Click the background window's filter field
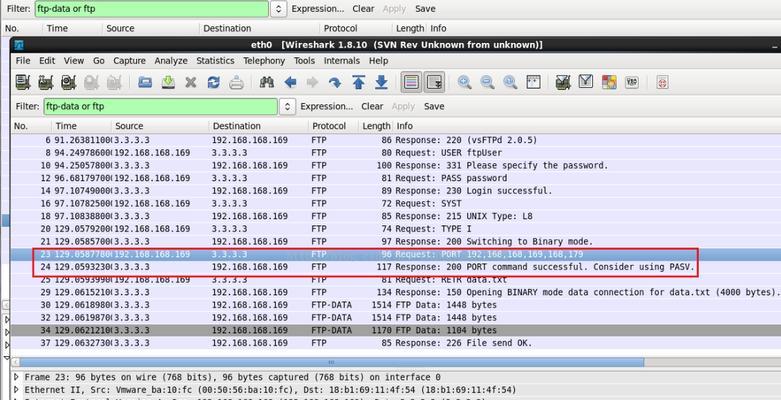 click(151, 9)
